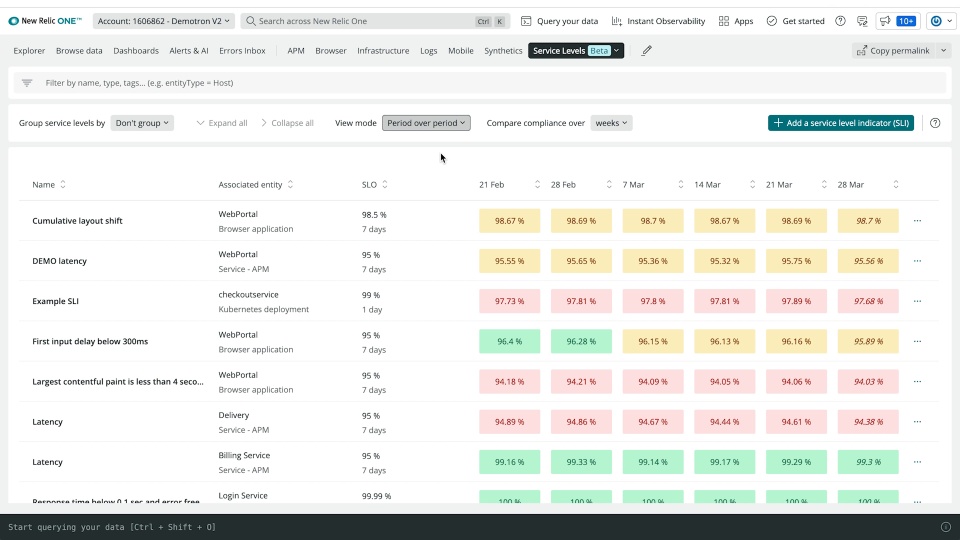Open the user account avatar menu
Viewport: 960px width, 540px height.
940,21
